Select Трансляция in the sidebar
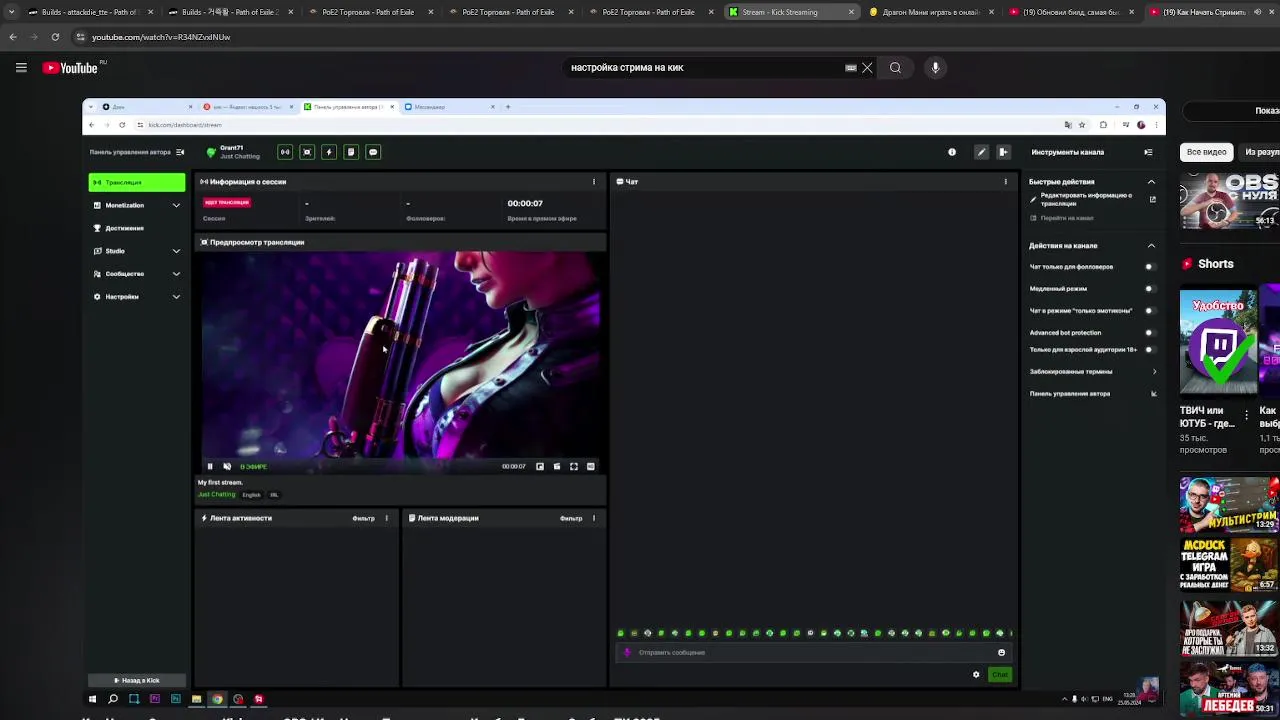The width and height of the screenshot is (1280, 720). tap(137, 182)
